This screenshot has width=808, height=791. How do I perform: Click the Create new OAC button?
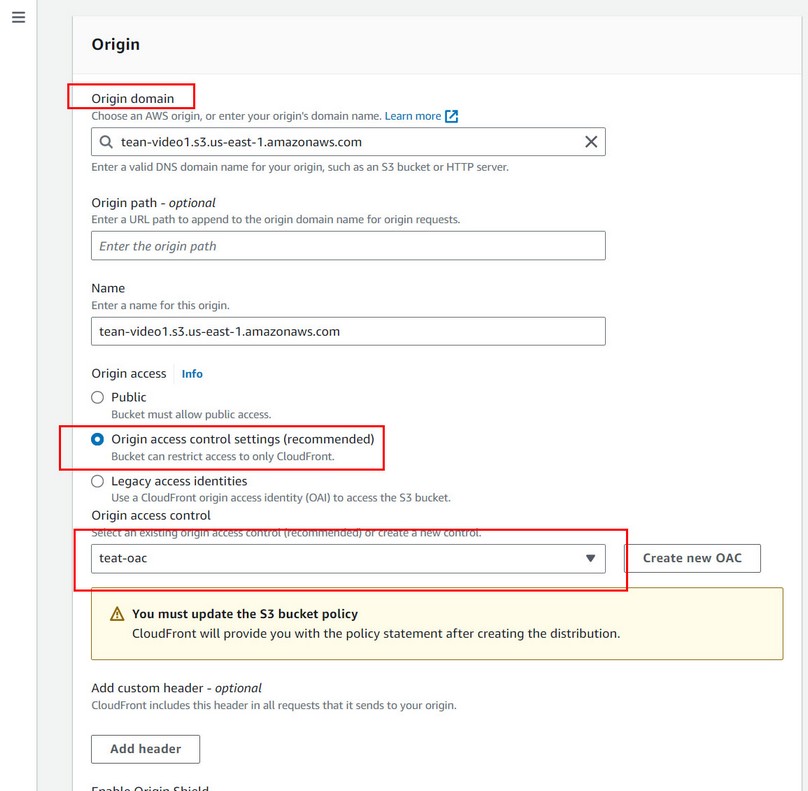(x=692, y=558)
